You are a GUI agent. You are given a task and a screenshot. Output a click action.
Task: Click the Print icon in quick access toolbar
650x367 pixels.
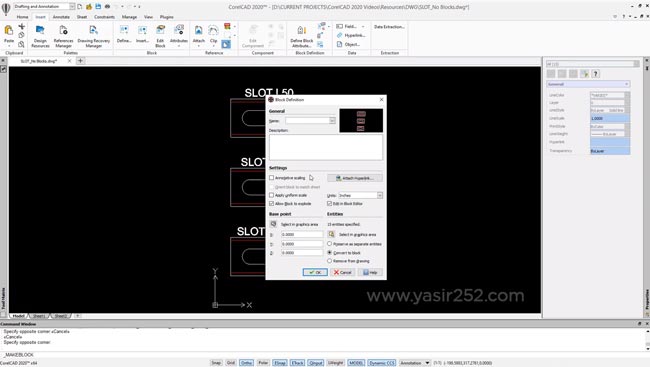pos(107,7)
